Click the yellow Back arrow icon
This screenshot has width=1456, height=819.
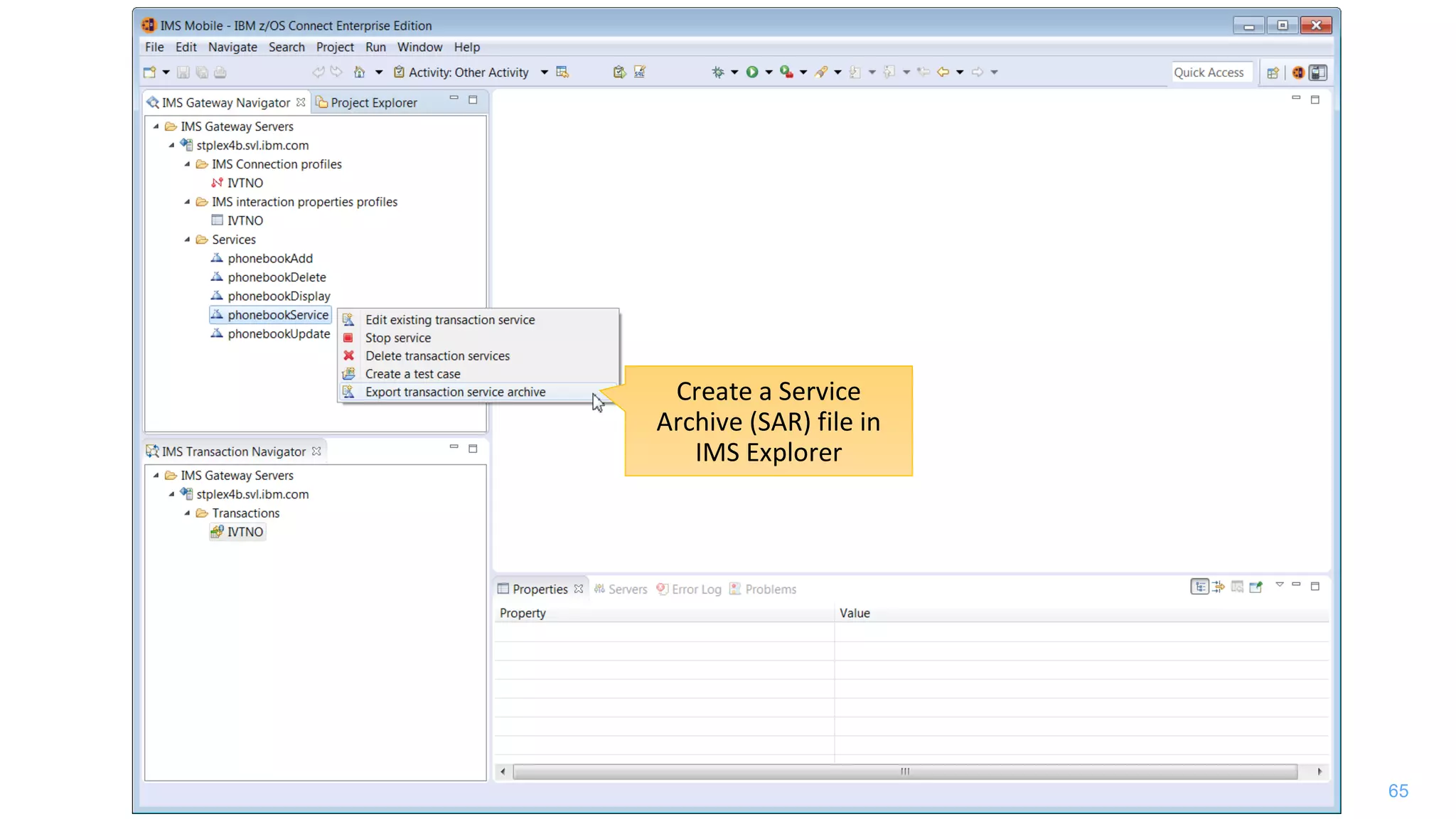[943, 72]
